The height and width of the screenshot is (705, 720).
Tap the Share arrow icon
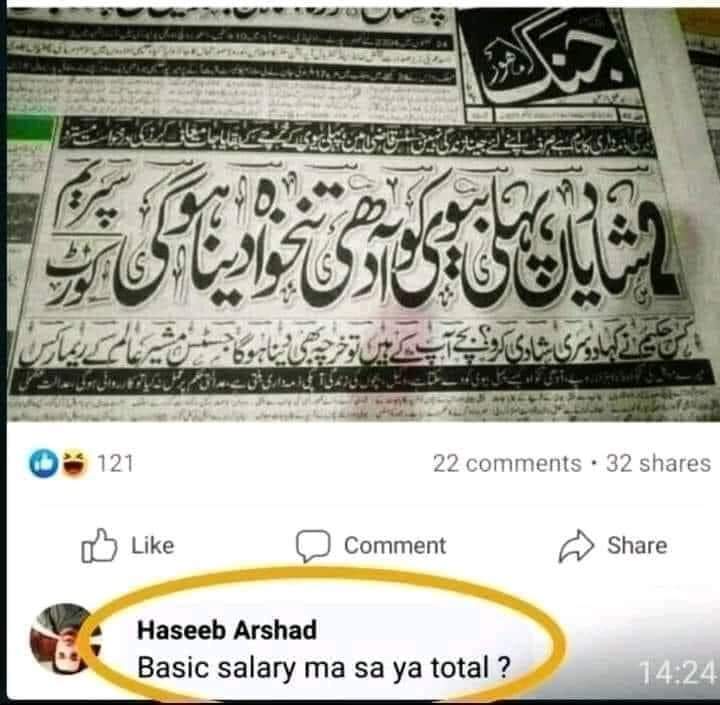click(x=576, y=546)
